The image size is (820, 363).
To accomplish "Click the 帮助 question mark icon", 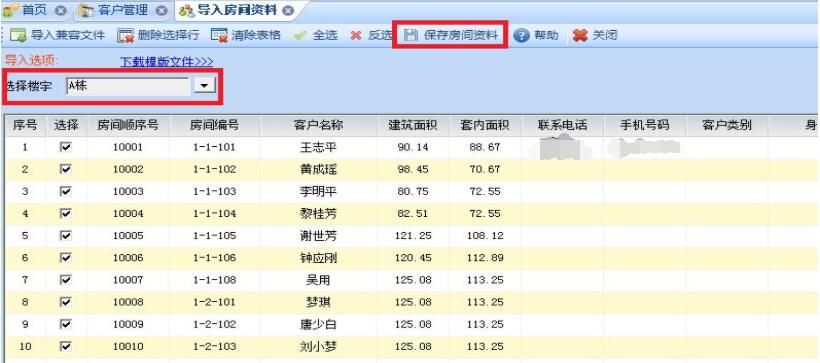I will (521, 36).
